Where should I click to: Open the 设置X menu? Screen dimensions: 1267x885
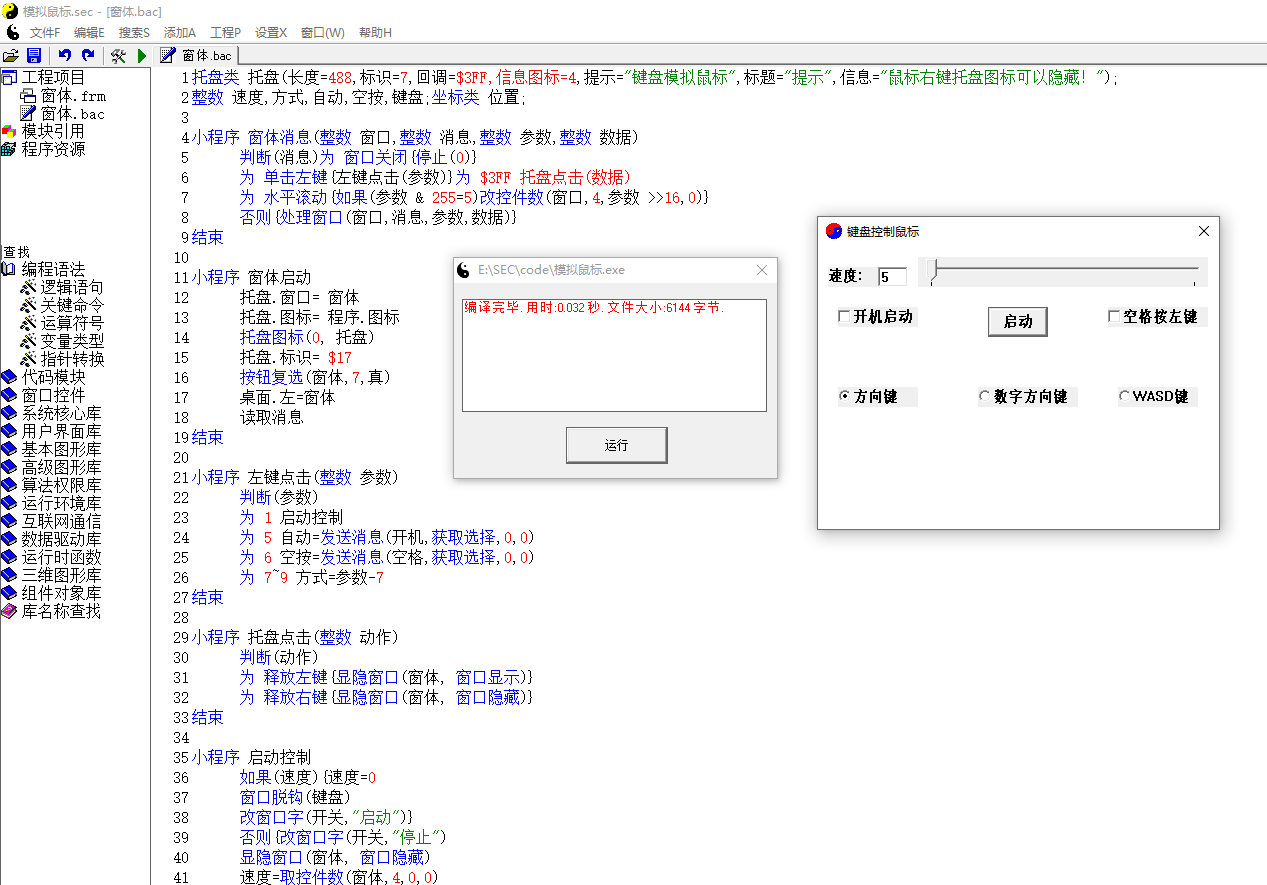(x=271, y=33)
